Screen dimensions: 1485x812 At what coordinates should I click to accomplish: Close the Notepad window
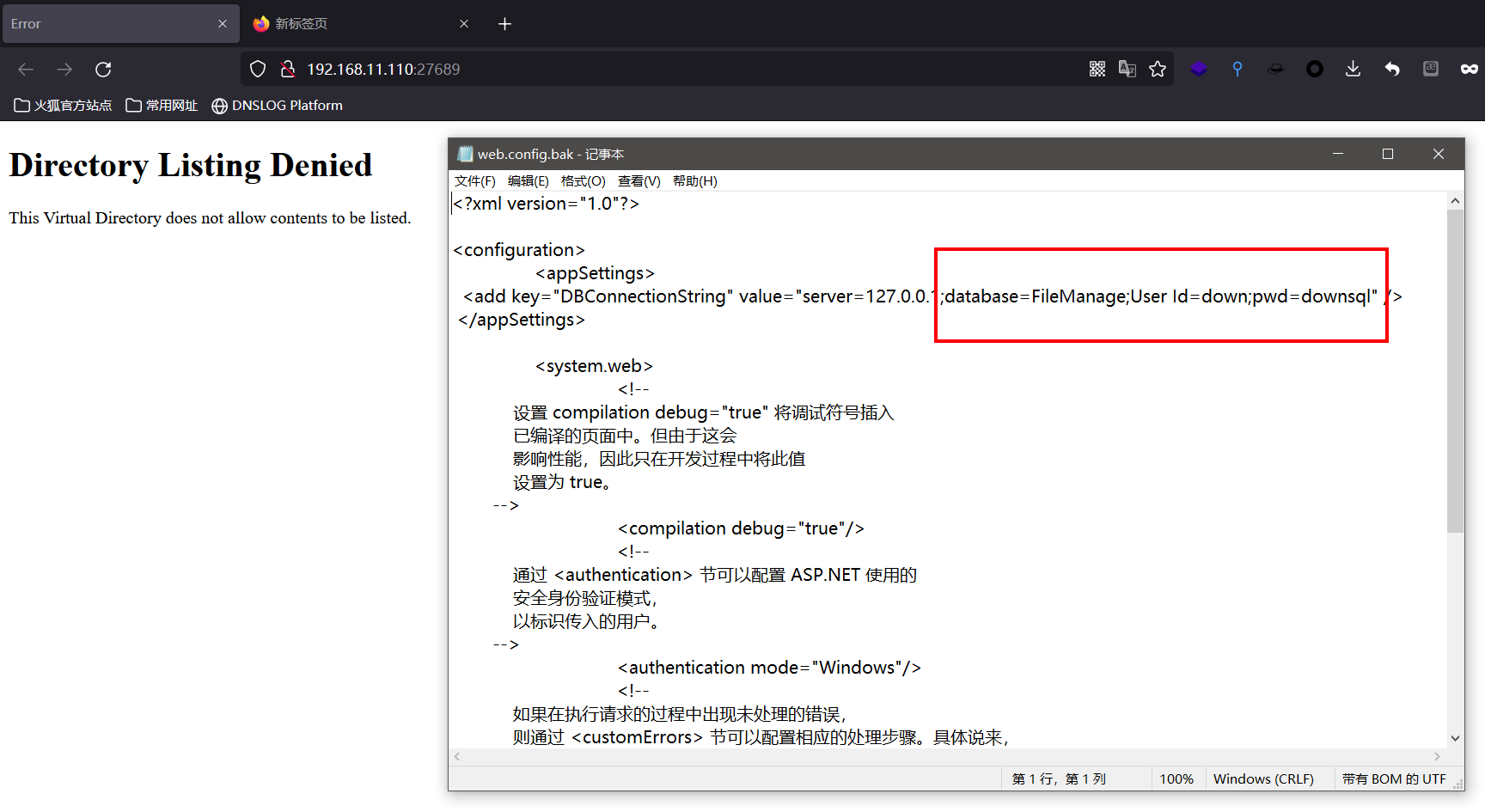coord(1439,154)
